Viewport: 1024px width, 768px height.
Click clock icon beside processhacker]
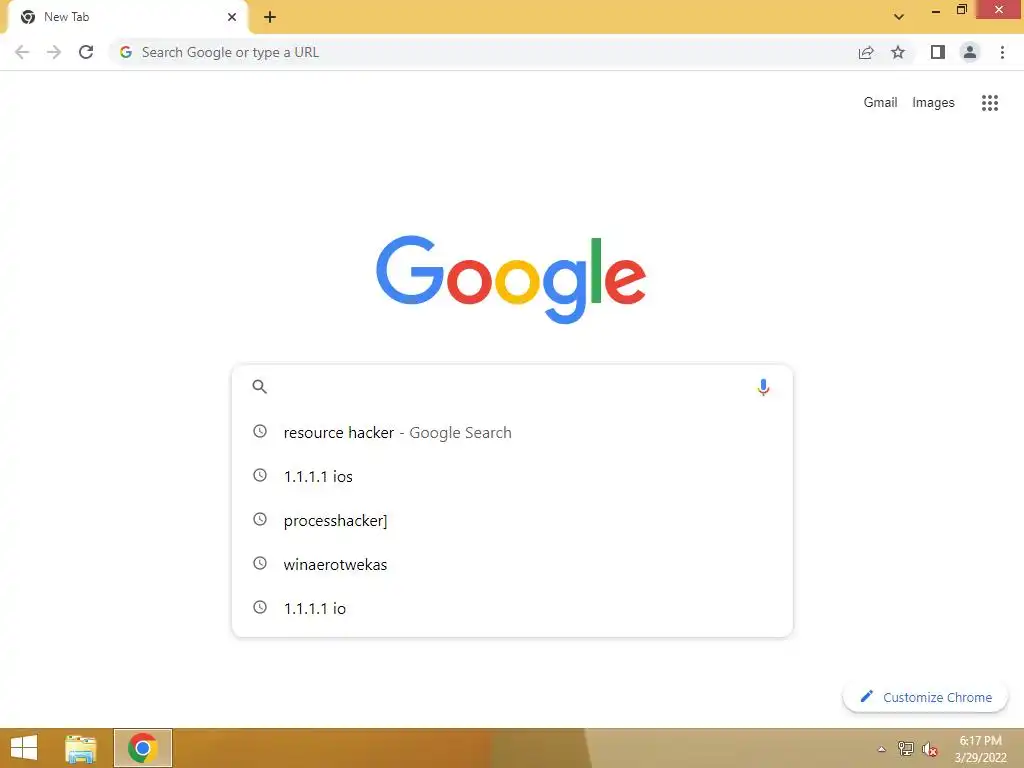pos(260,519)
